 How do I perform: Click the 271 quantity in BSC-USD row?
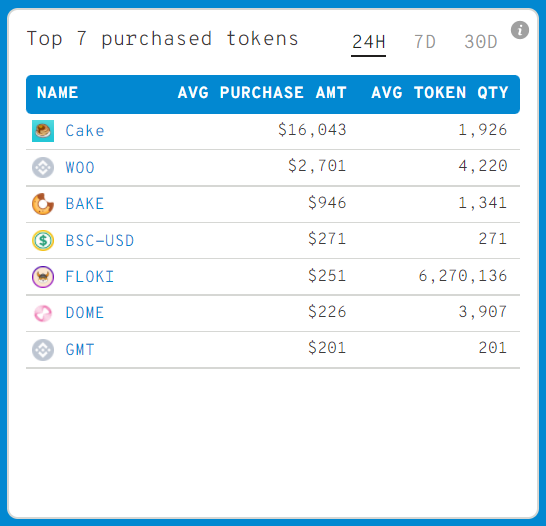click(x=493, y=239)
